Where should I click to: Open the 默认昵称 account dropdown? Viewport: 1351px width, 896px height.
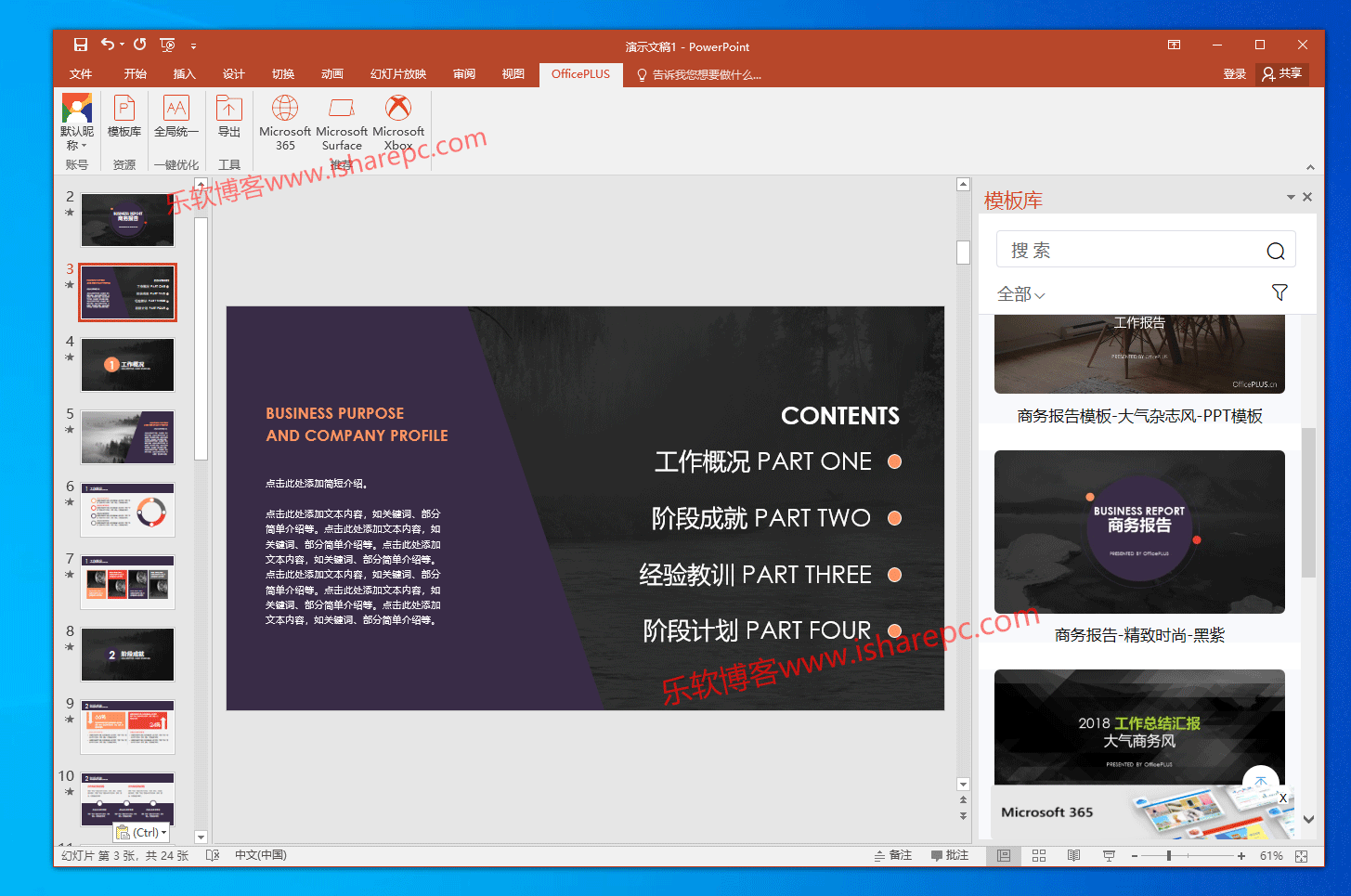(77, 122)
